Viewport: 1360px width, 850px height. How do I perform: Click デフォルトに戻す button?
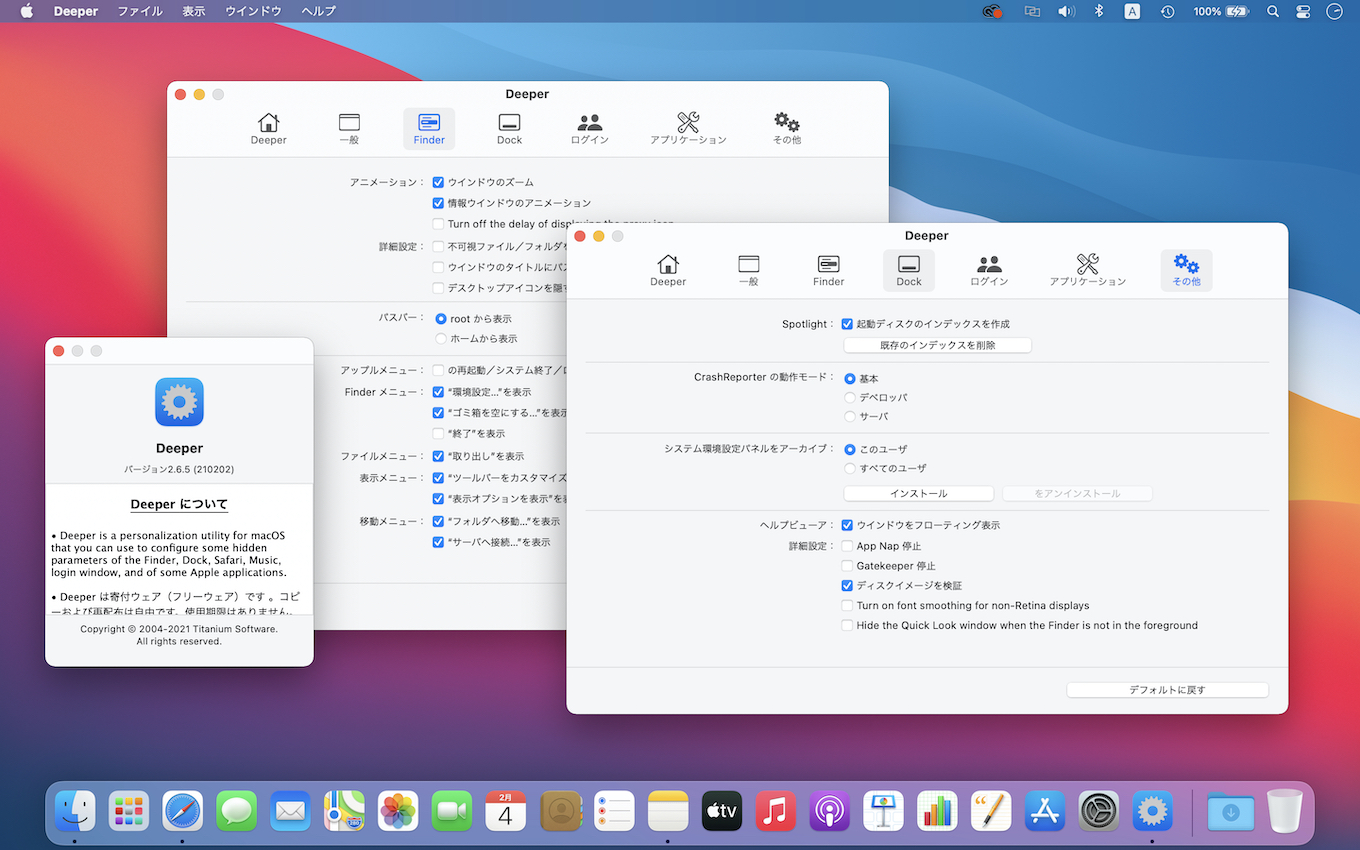pyautogui.click(x=1167, y=690)
